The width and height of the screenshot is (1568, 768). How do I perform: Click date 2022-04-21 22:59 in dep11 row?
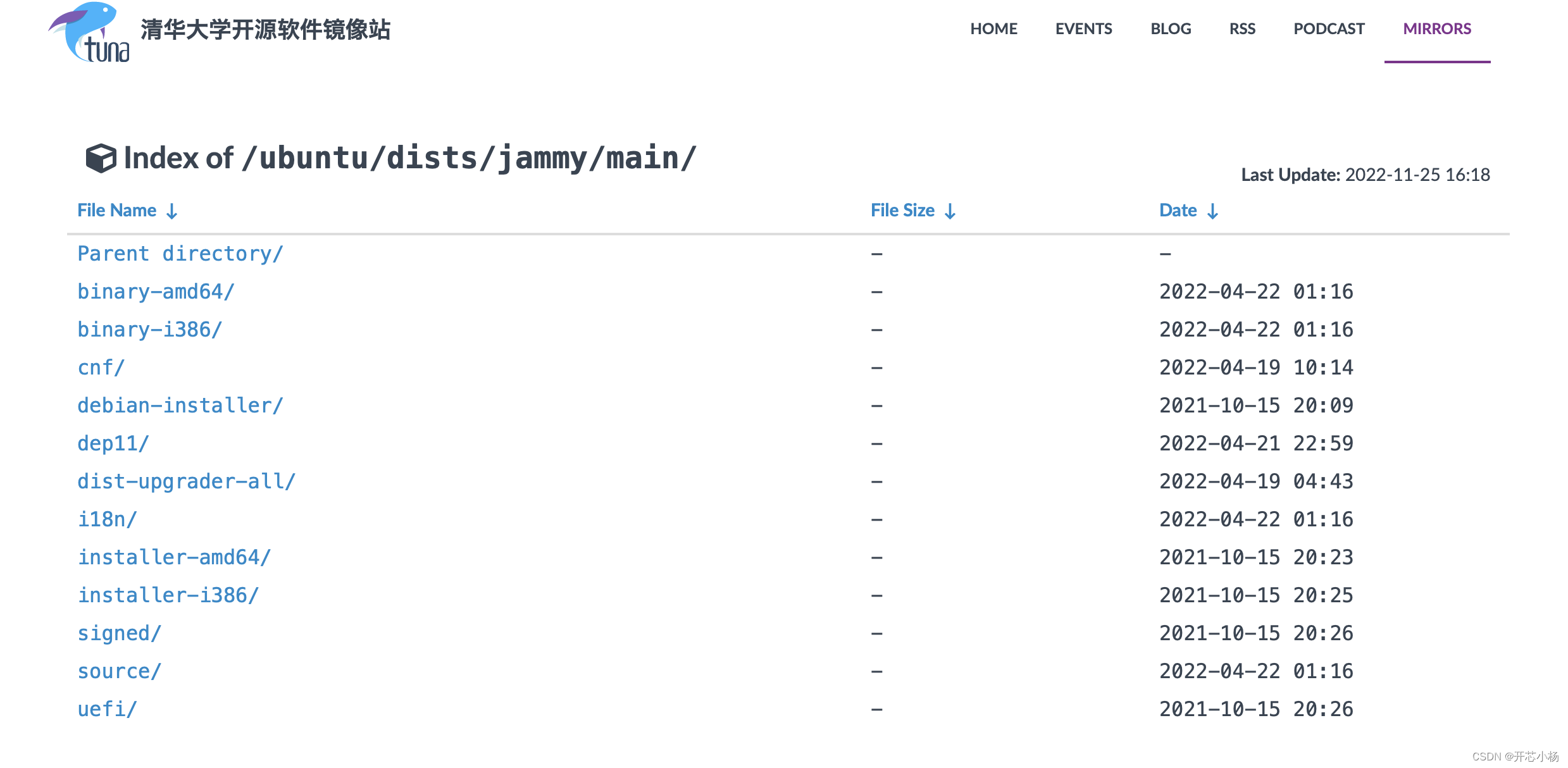click(1256, 443)
